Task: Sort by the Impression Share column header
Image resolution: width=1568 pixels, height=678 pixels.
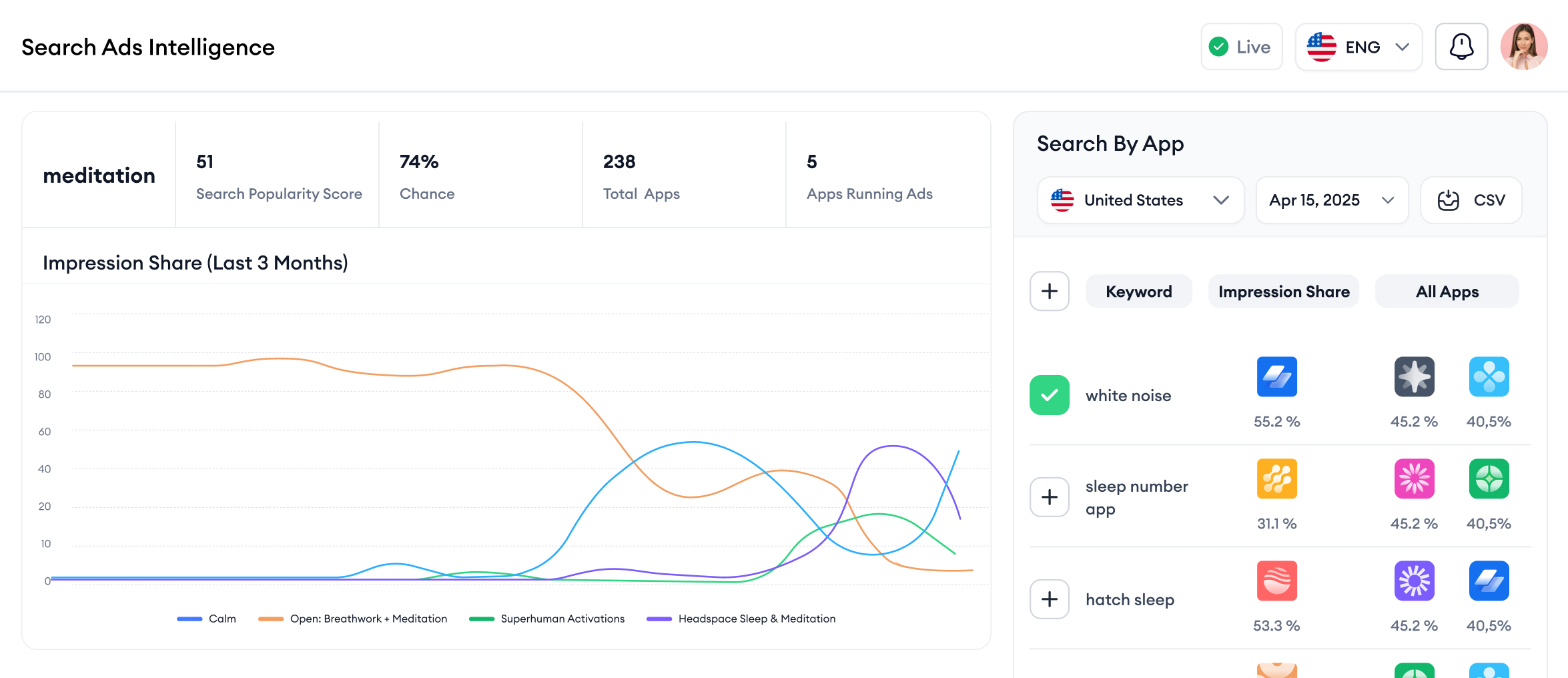Action: pos(1284,292)
